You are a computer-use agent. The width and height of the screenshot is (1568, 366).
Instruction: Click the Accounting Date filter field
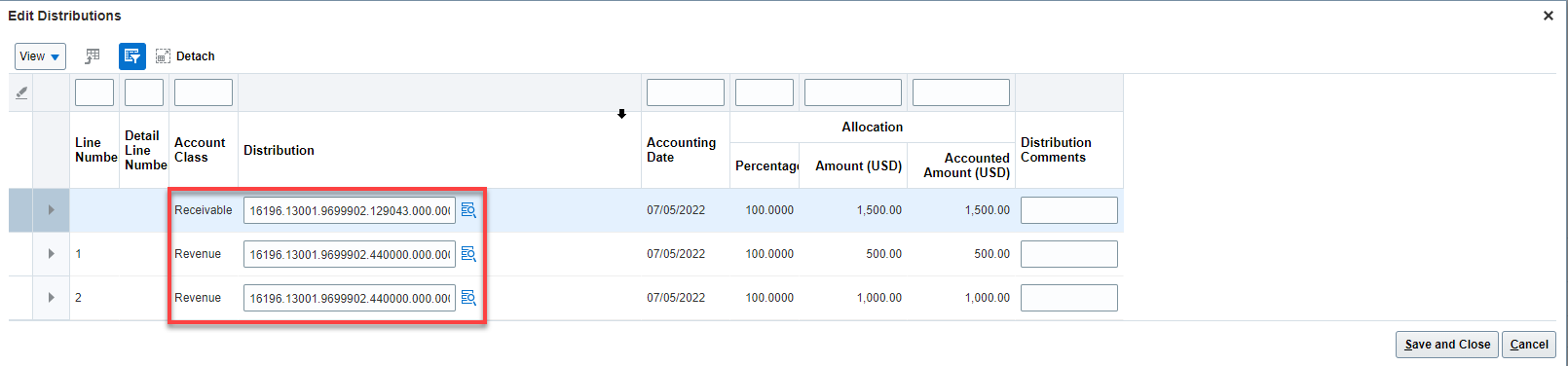click(x=686, y=92)
